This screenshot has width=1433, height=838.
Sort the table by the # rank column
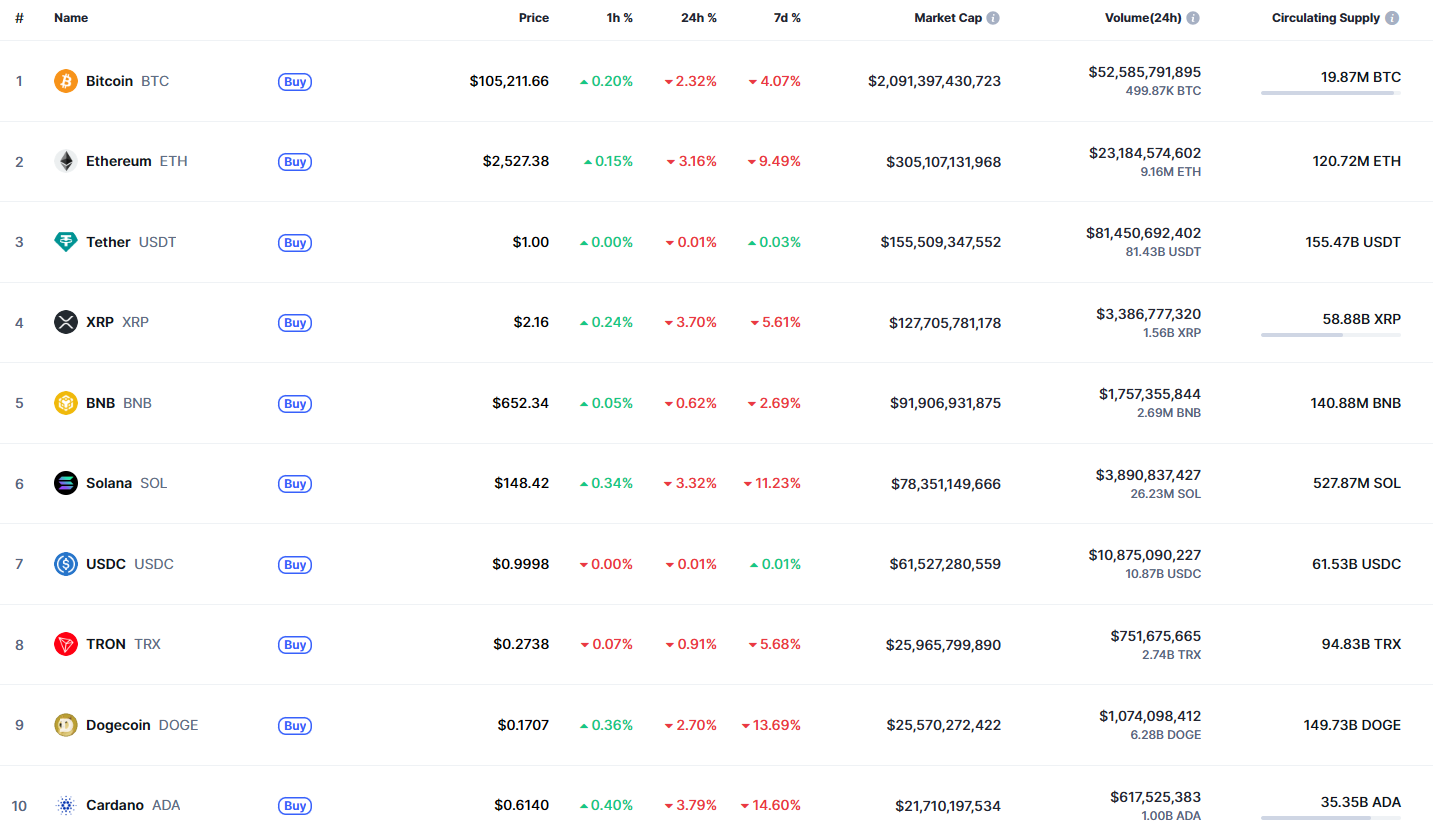coord(19,18)
